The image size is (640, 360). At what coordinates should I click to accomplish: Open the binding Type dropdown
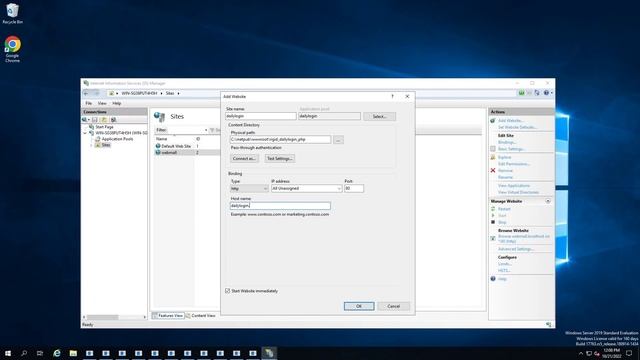pyautogui.click(x=249, y=189)
